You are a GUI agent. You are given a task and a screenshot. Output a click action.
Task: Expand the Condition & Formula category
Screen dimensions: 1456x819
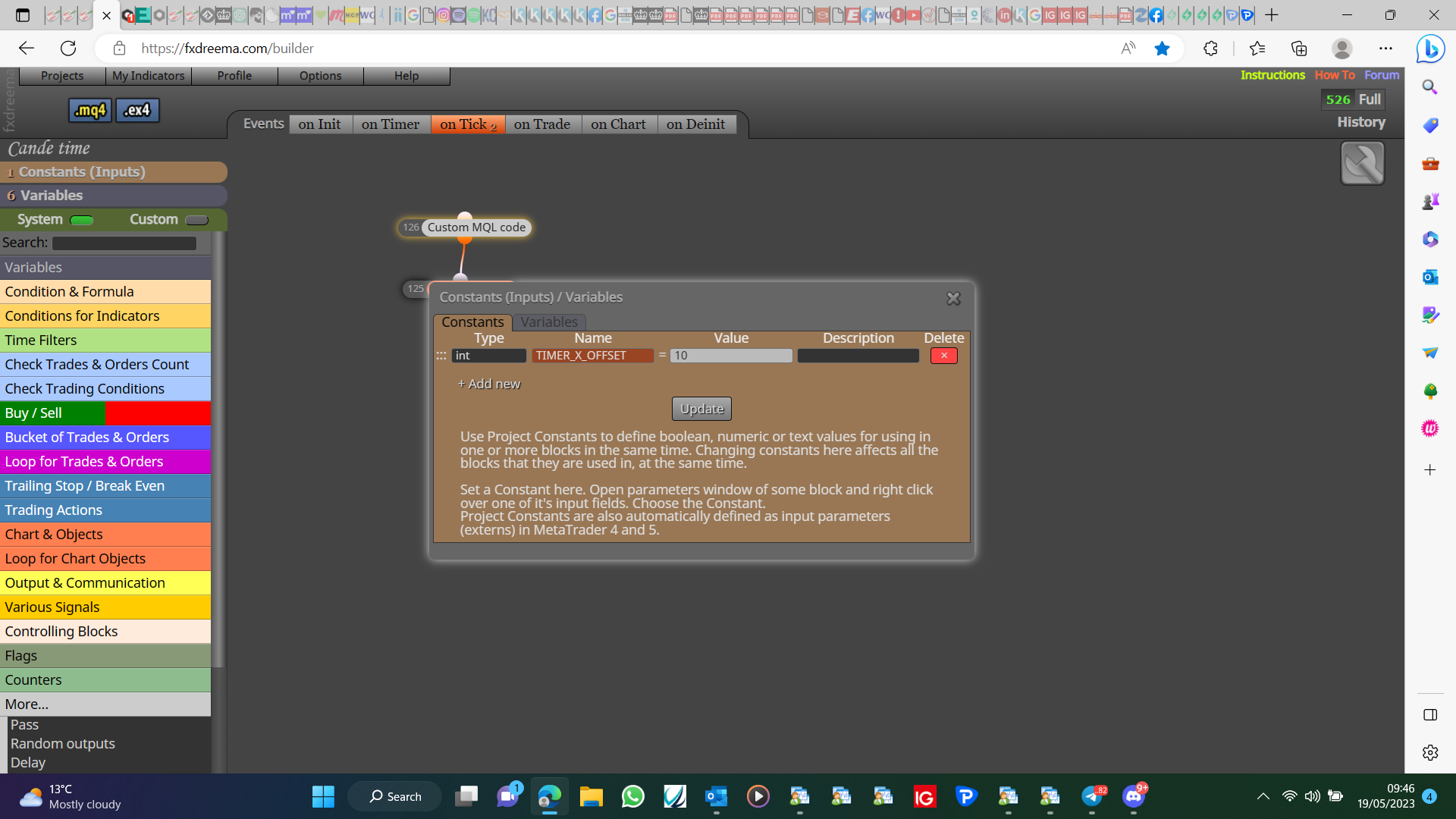point(105,292)
